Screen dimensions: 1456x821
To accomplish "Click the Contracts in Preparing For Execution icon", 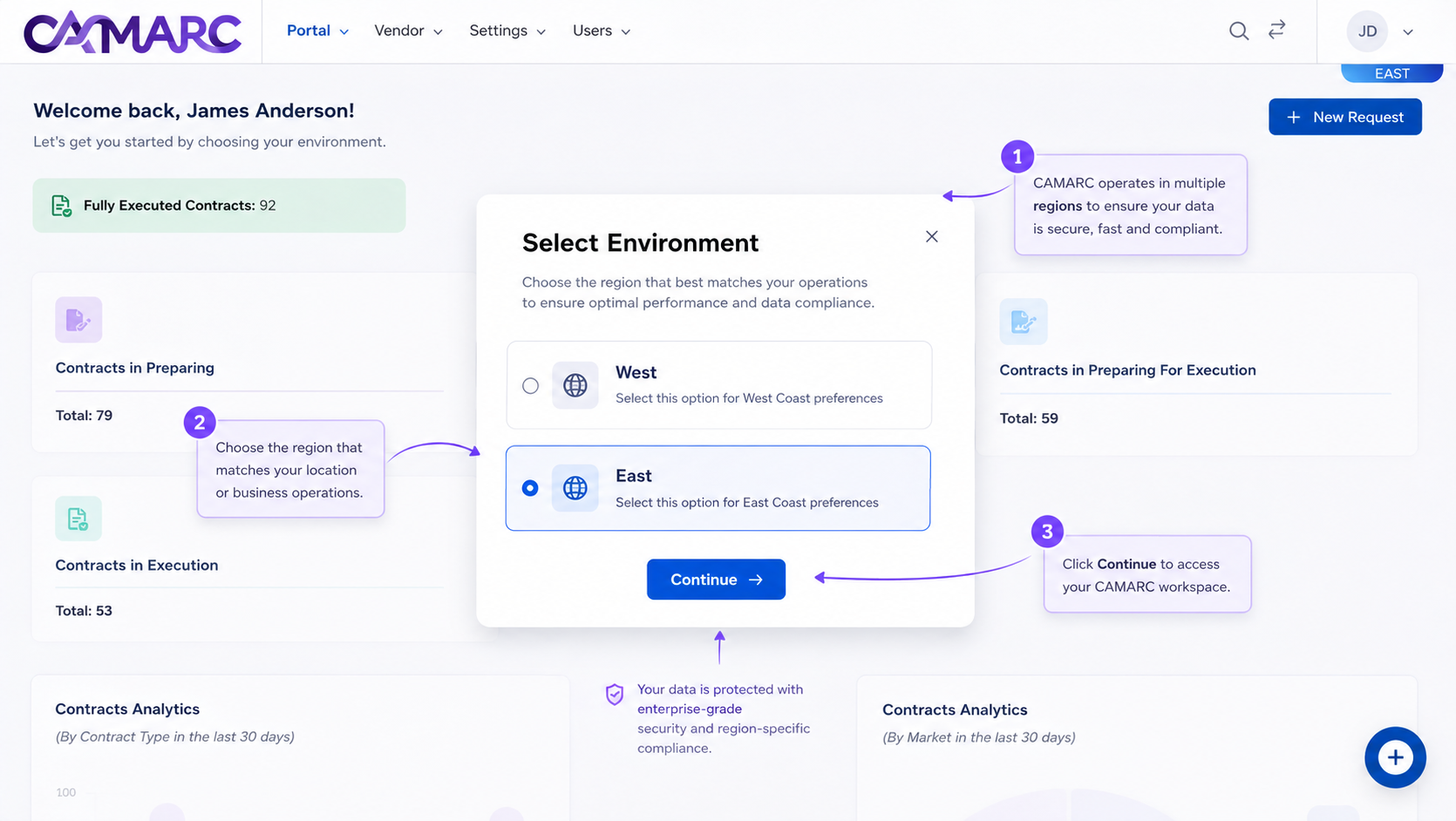I will (x=1024, y=322).
